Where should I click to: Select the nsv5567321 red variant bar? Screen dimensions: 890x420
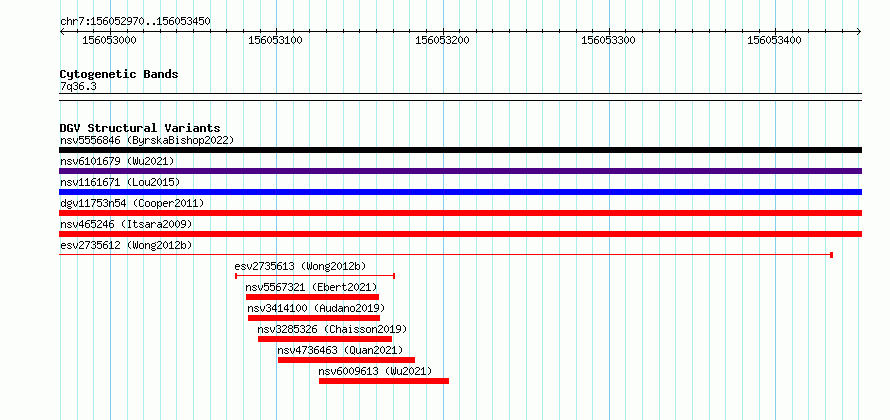[312, 297]
